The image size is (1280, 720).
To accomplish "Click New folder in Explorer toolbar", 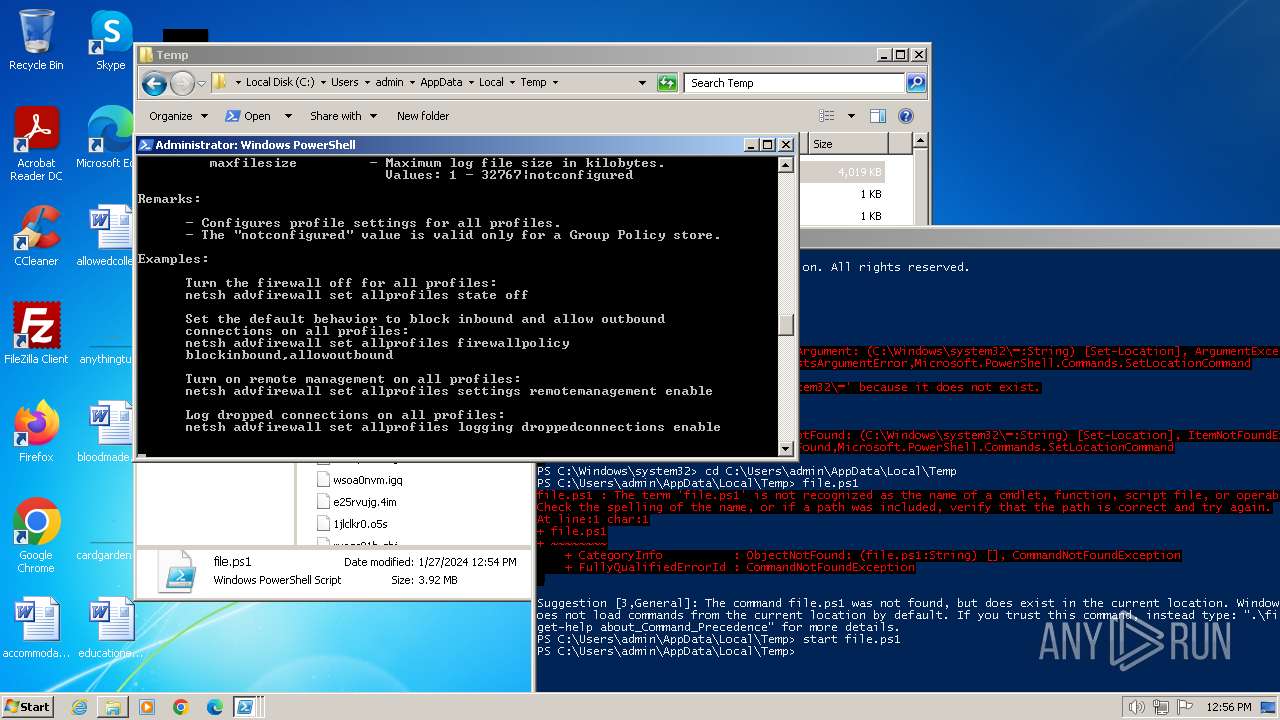I will coord(423,116).
